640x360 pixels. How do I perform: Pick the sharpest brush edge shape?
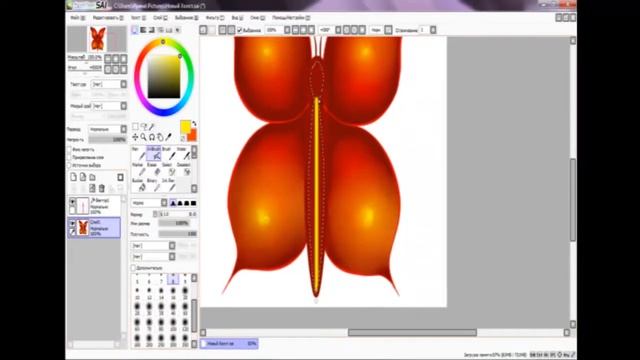click(x=173, y=203)
